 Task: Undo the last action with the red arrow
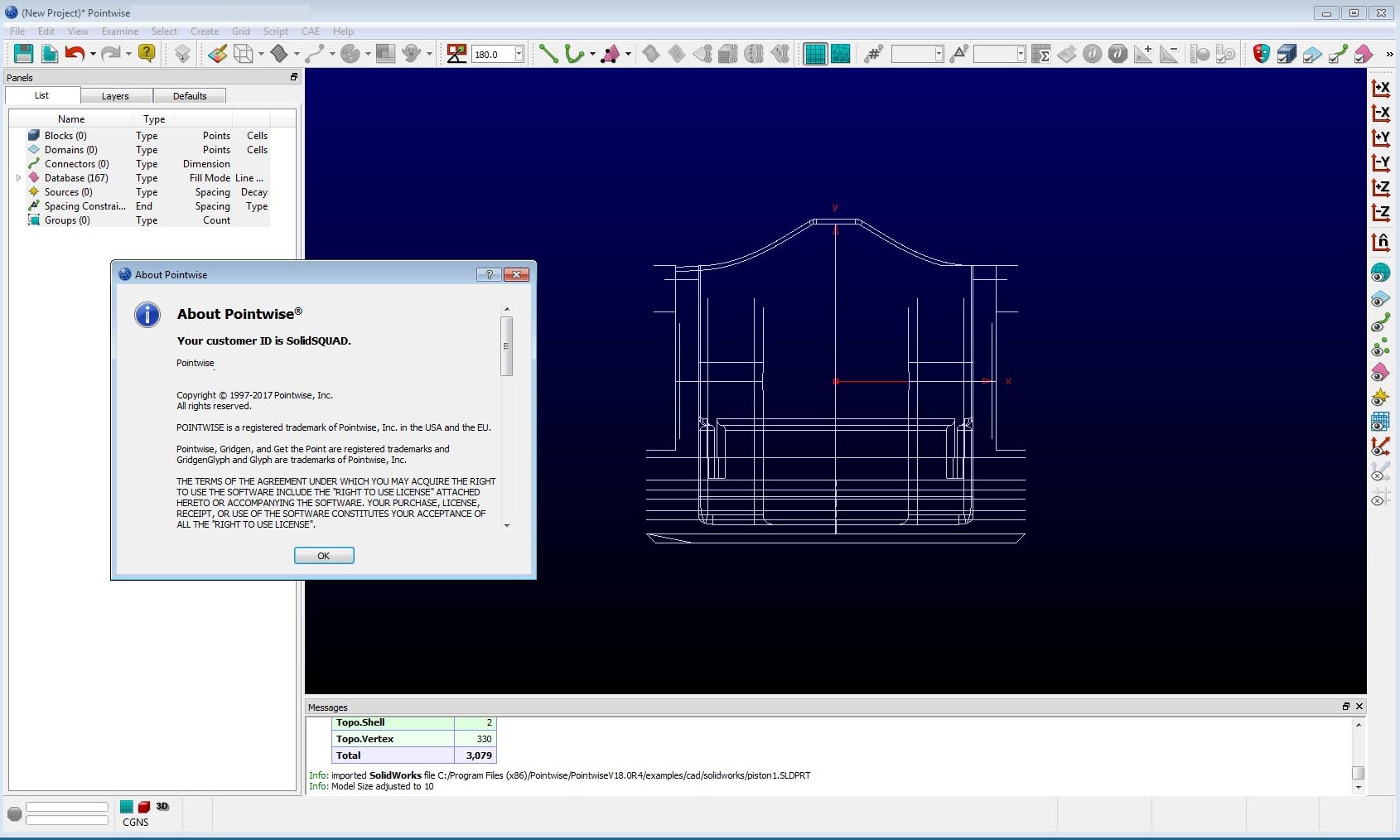[x=75, y=54]
